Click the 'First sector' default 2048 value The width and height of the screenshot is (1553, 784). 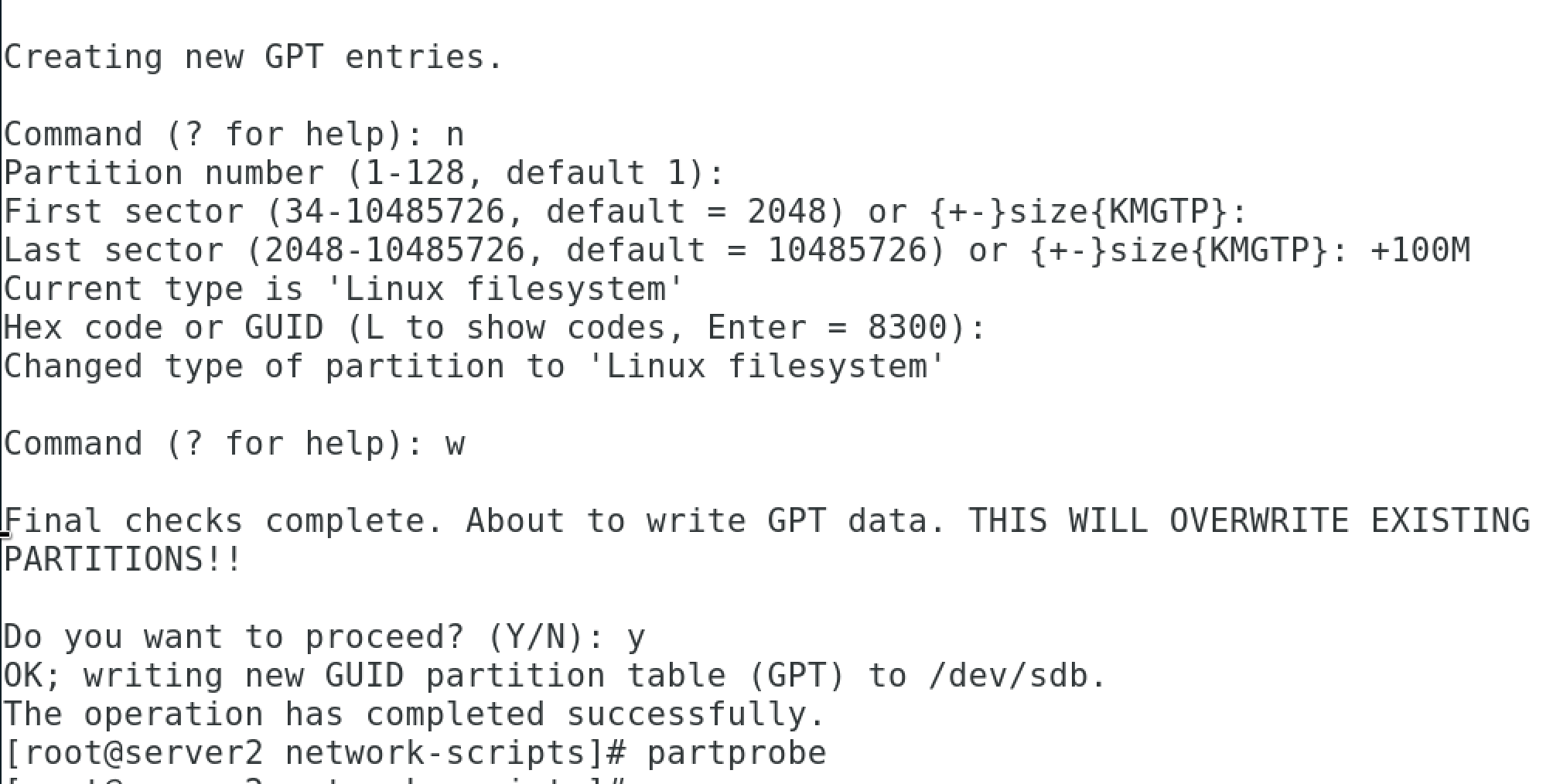click(787, 211)
